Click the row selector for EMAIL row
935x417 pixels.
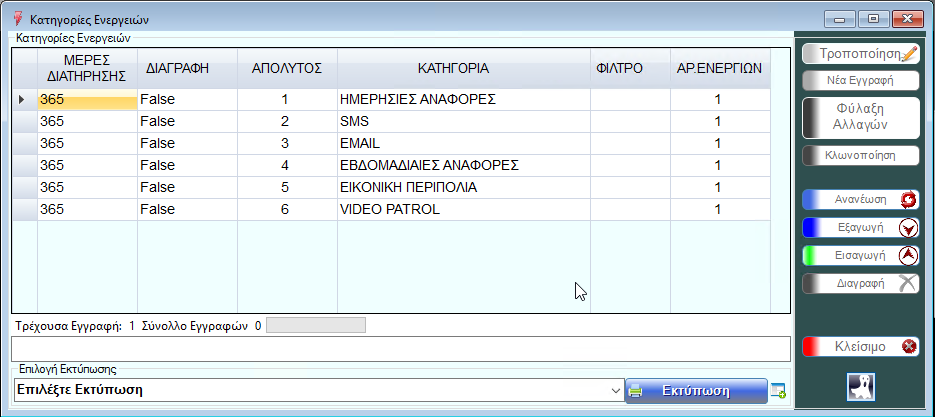[x=24, y=144]
